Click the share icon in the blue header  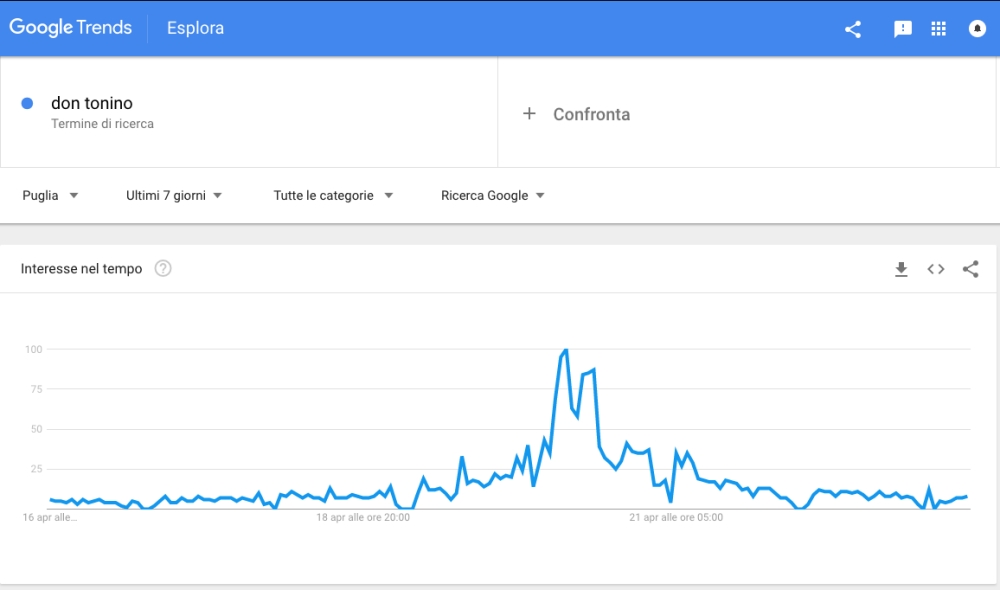point(853,29)
